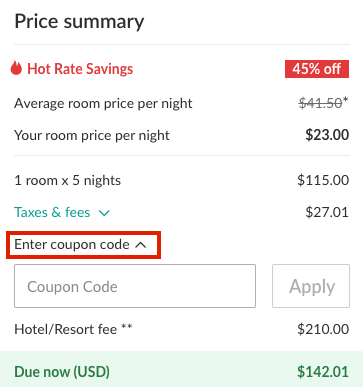Open the Taxes & fees breakdown link
Image resolution: width=363 pixels, height=387 pixels.
point(52,212)
